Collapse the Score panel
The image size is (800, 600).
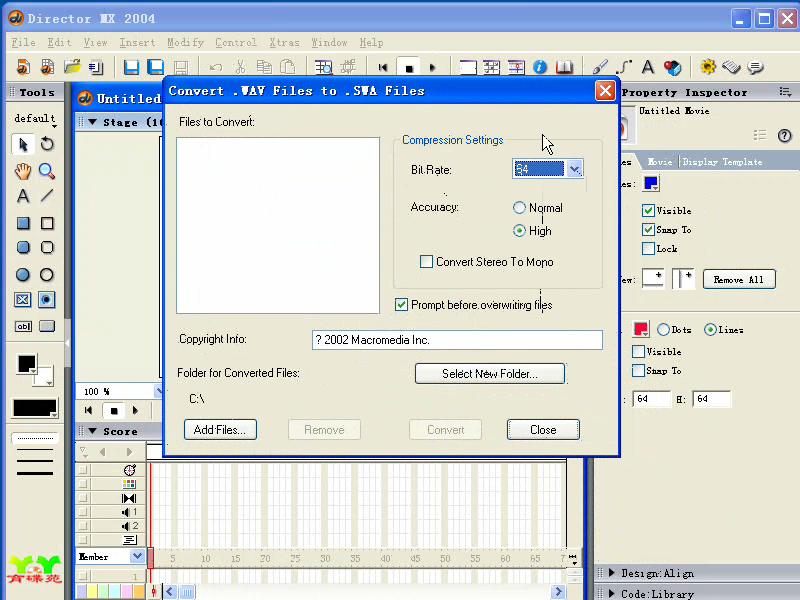point(92,431)
